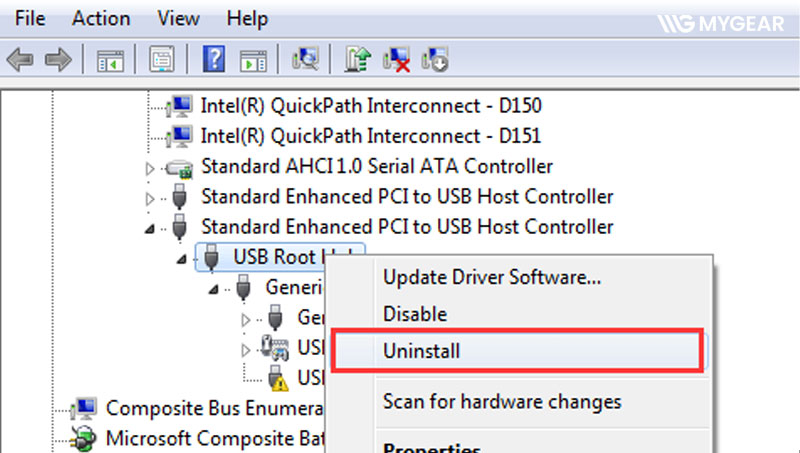Select the USB device icon with yellow warning
The width and height of the screenshot is (800, 453).
pyautogui.click(x=279, y=379)
